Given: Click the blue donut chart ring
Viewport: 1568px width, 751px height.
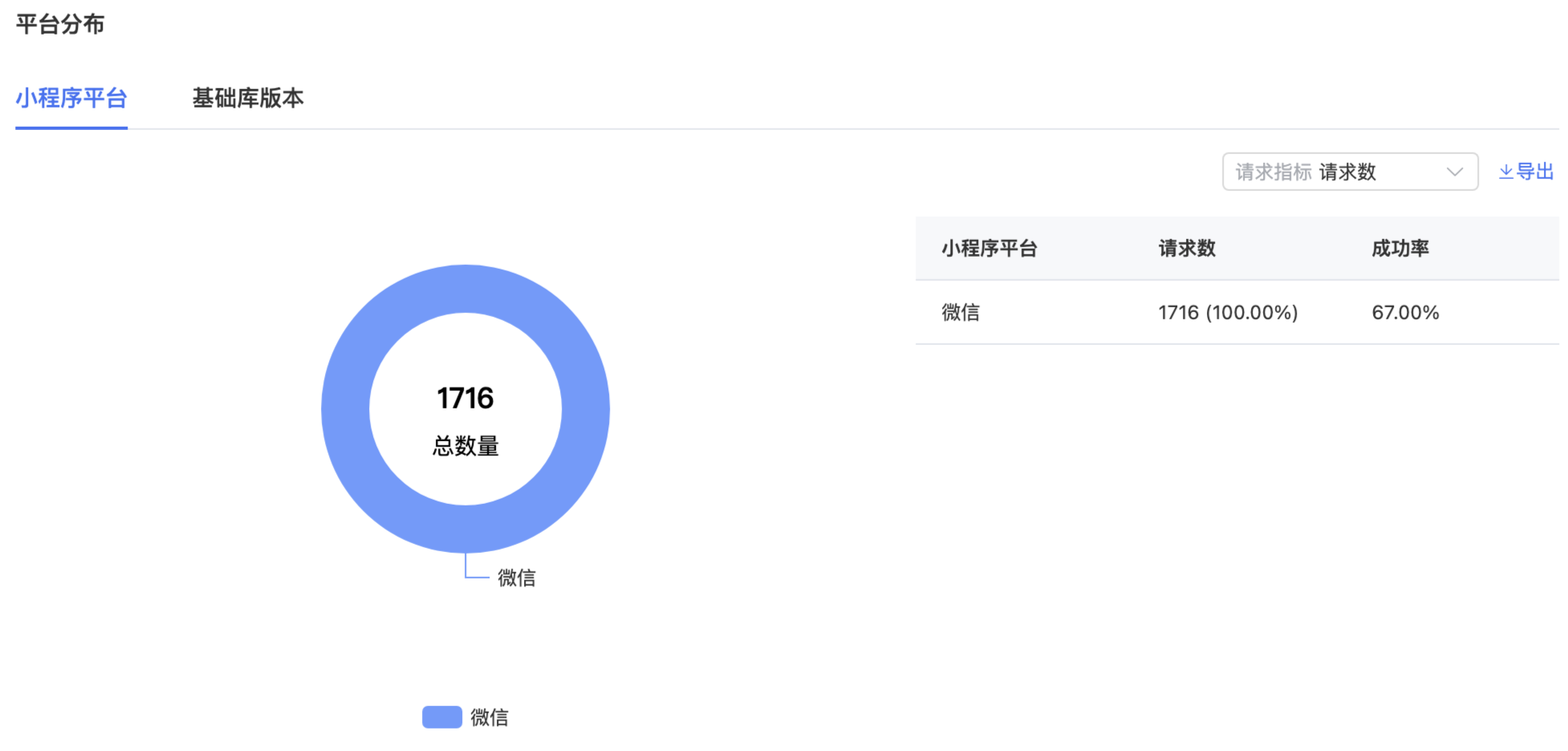Looking at the screenshot, I should coord(345,409).
